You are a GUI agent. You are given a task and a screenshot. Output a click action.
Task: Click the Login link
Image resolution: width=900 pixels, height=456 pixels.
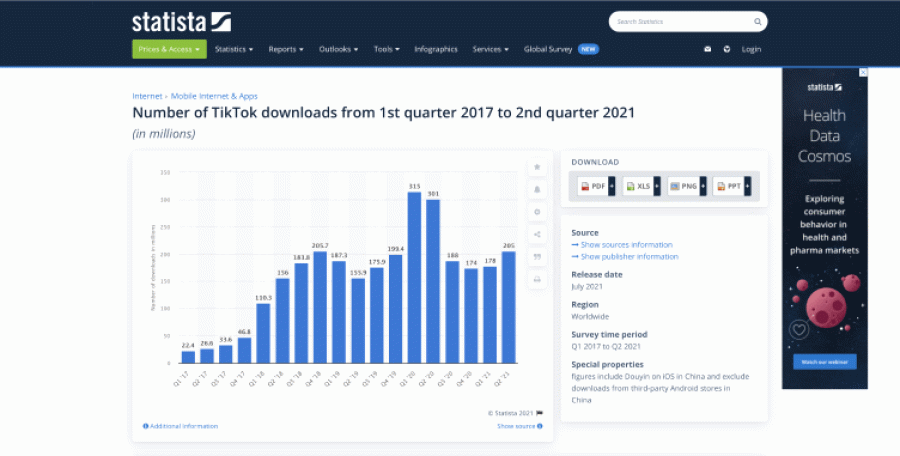(x=751, y=49)
